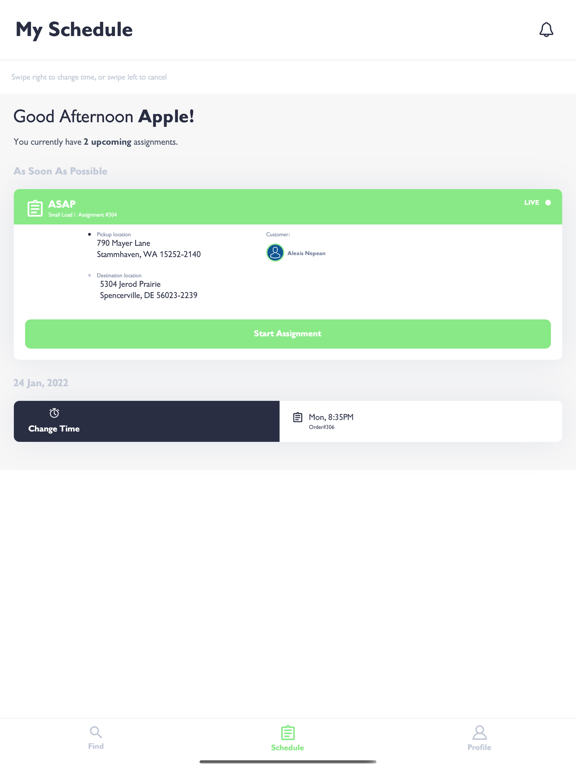This screenshot has width=576, height=768.
Task: Click the clock icon above Change Time
Action: 54,413
